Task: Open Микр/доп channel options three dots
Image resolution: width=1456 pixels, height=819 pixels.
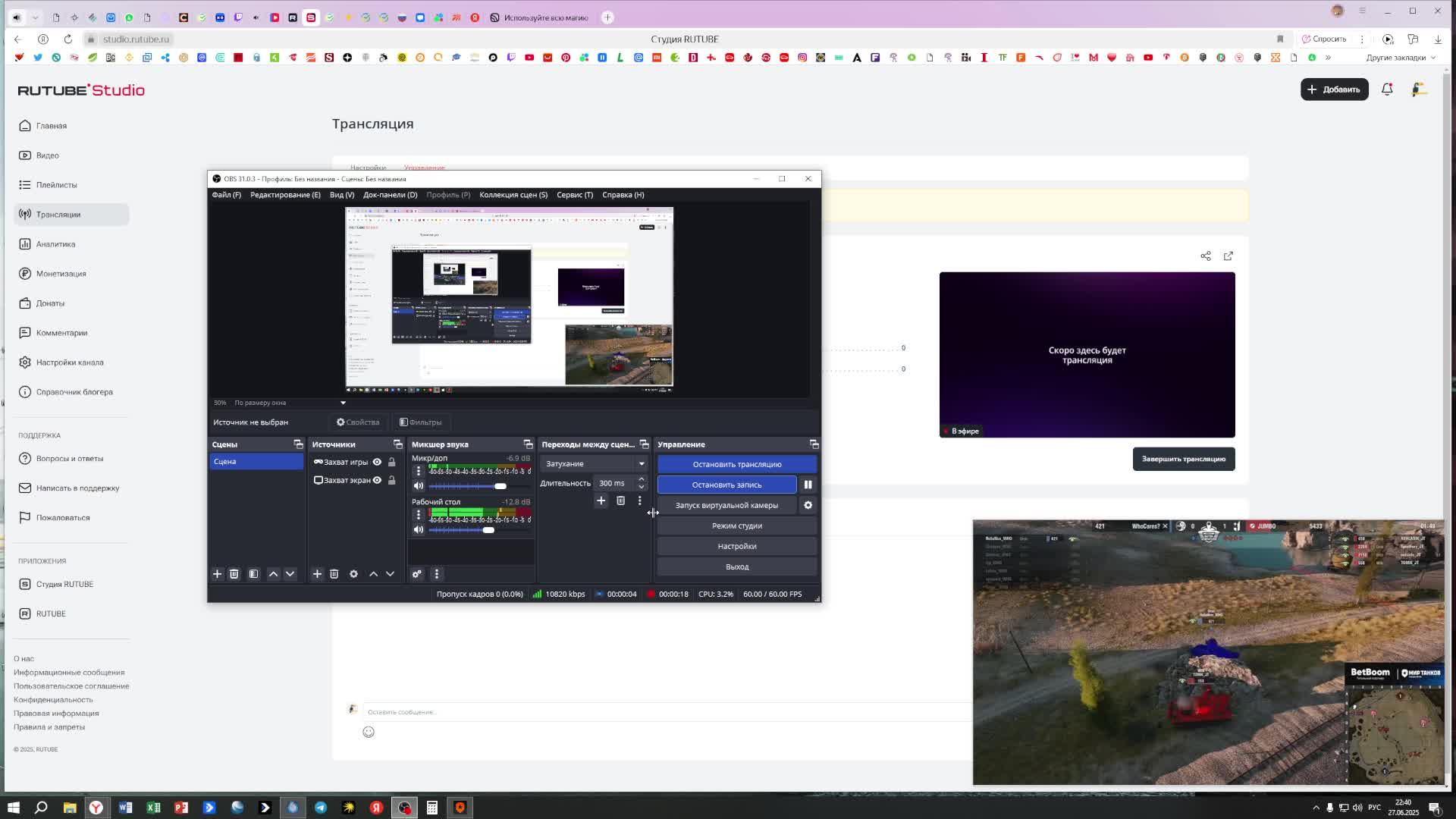Action: 418,471
